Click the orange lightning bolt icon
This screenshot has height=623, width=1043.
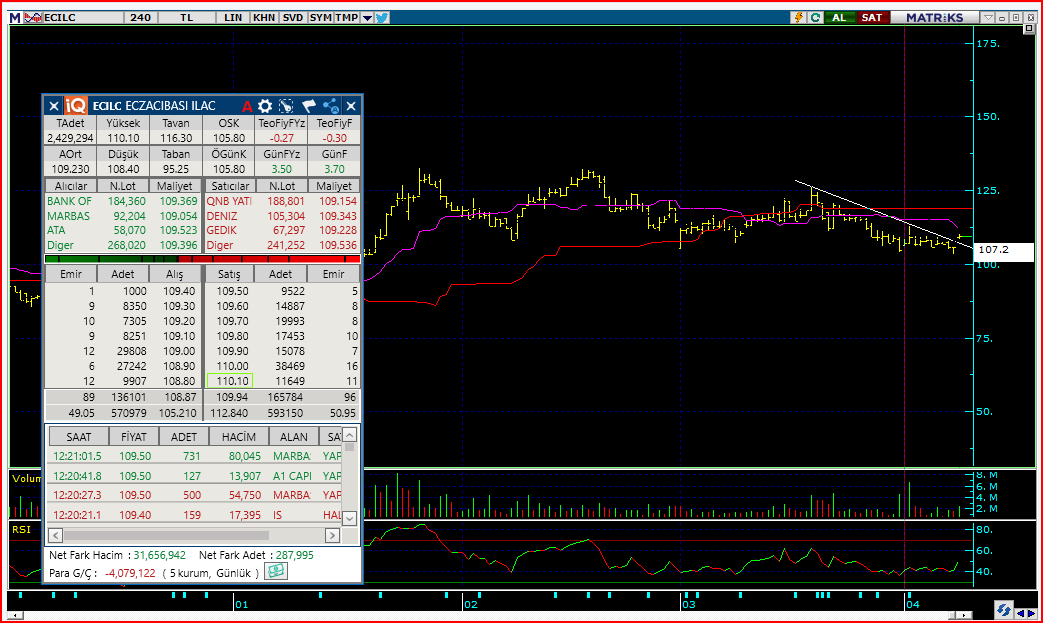(x=798, y=17)
